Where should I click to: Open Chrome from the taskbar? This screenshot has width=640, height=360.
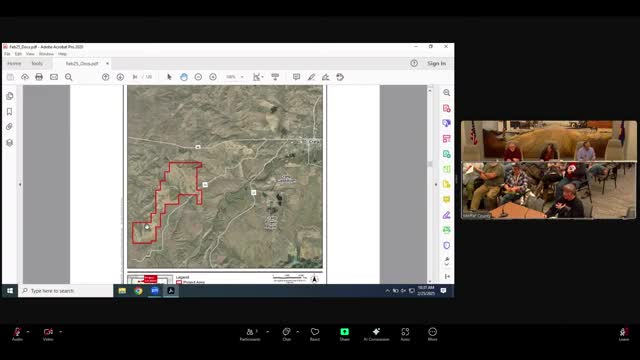click(x=138, y=291)
